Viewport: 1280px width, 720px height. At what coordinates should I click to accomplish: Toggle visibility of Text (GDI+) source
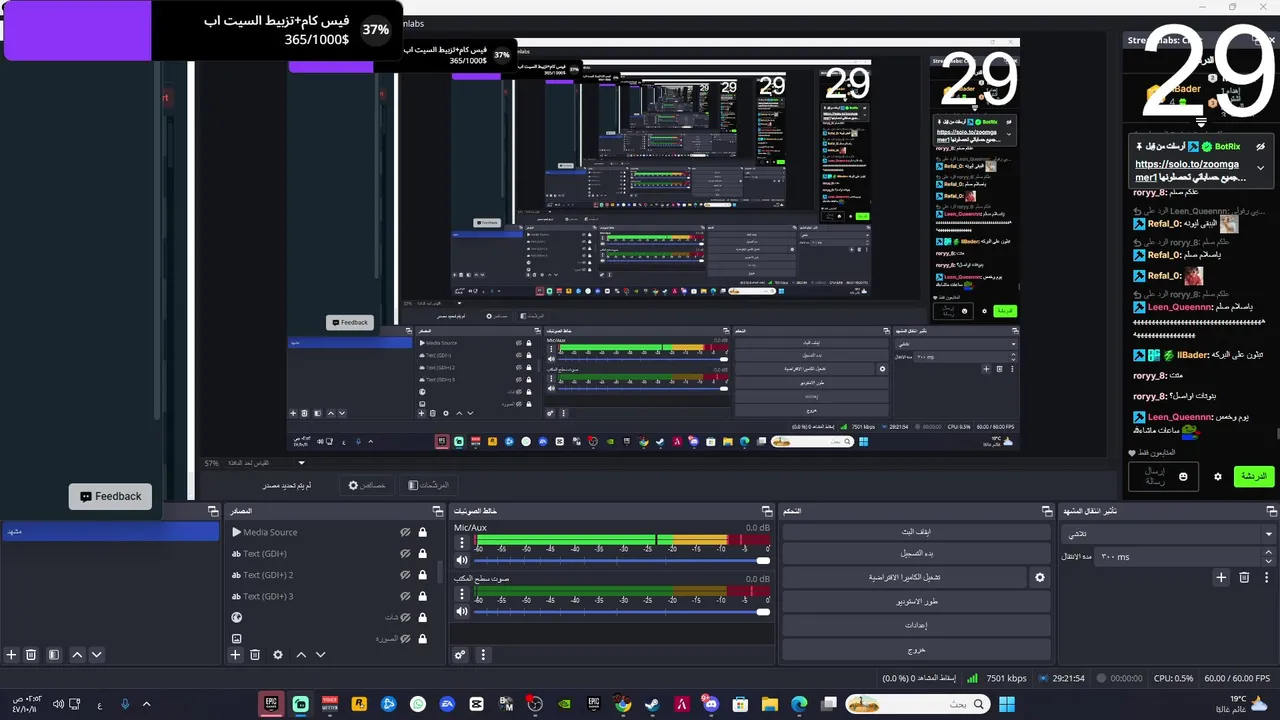tap(406, 554)
